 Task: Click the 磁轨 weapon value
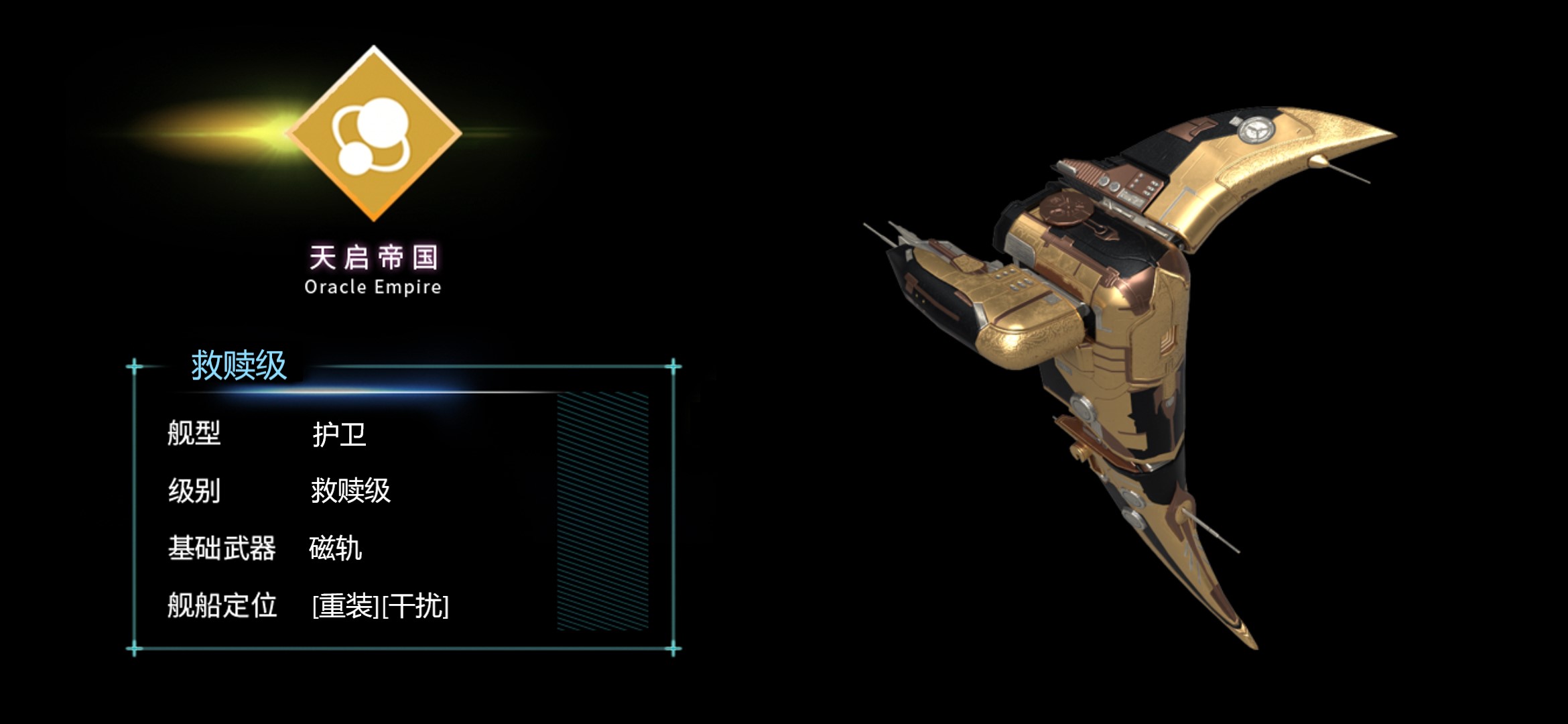[x=336, y=548]
